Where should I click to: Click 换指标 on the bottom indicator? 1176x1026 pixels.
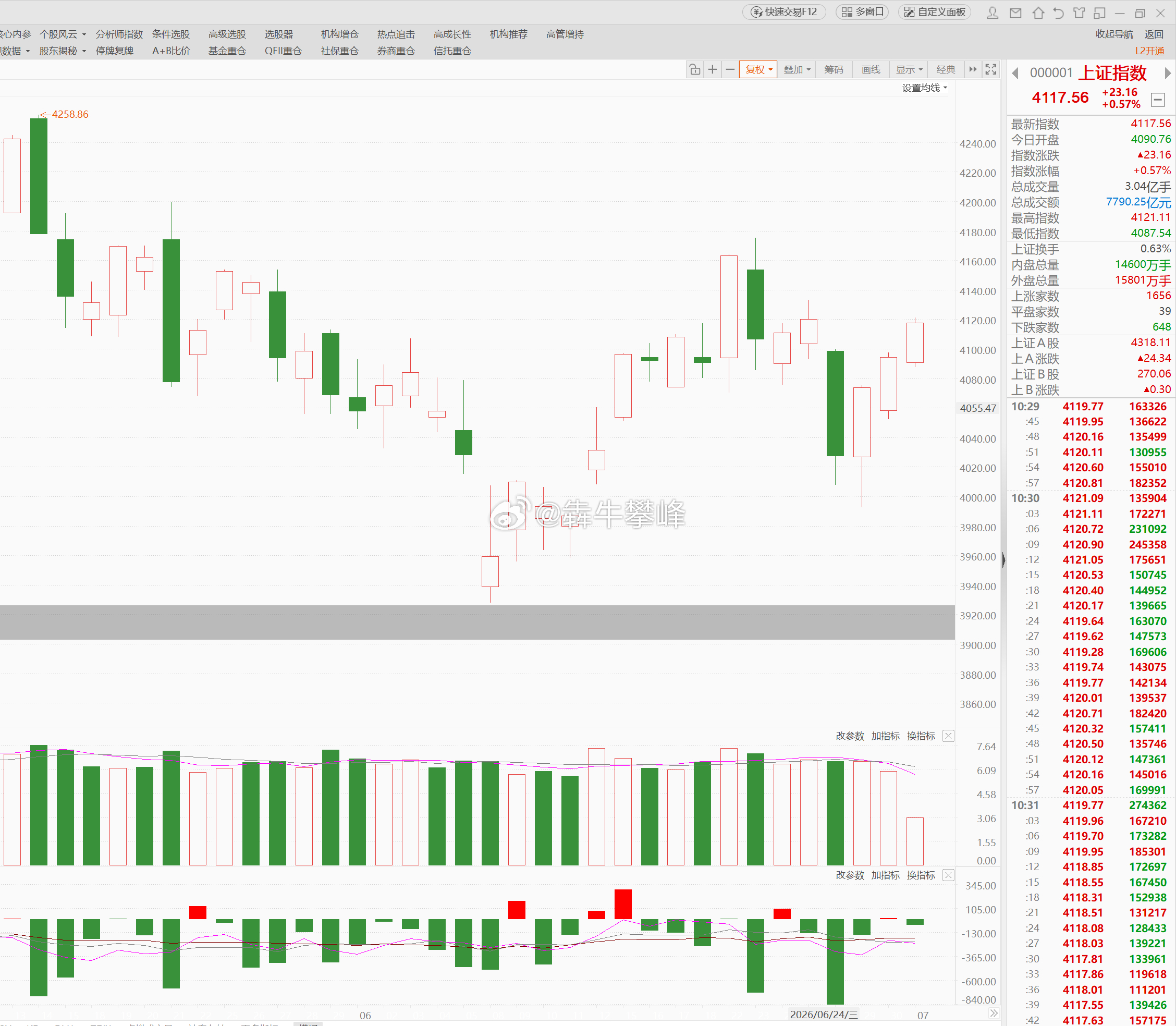(921, 875)
